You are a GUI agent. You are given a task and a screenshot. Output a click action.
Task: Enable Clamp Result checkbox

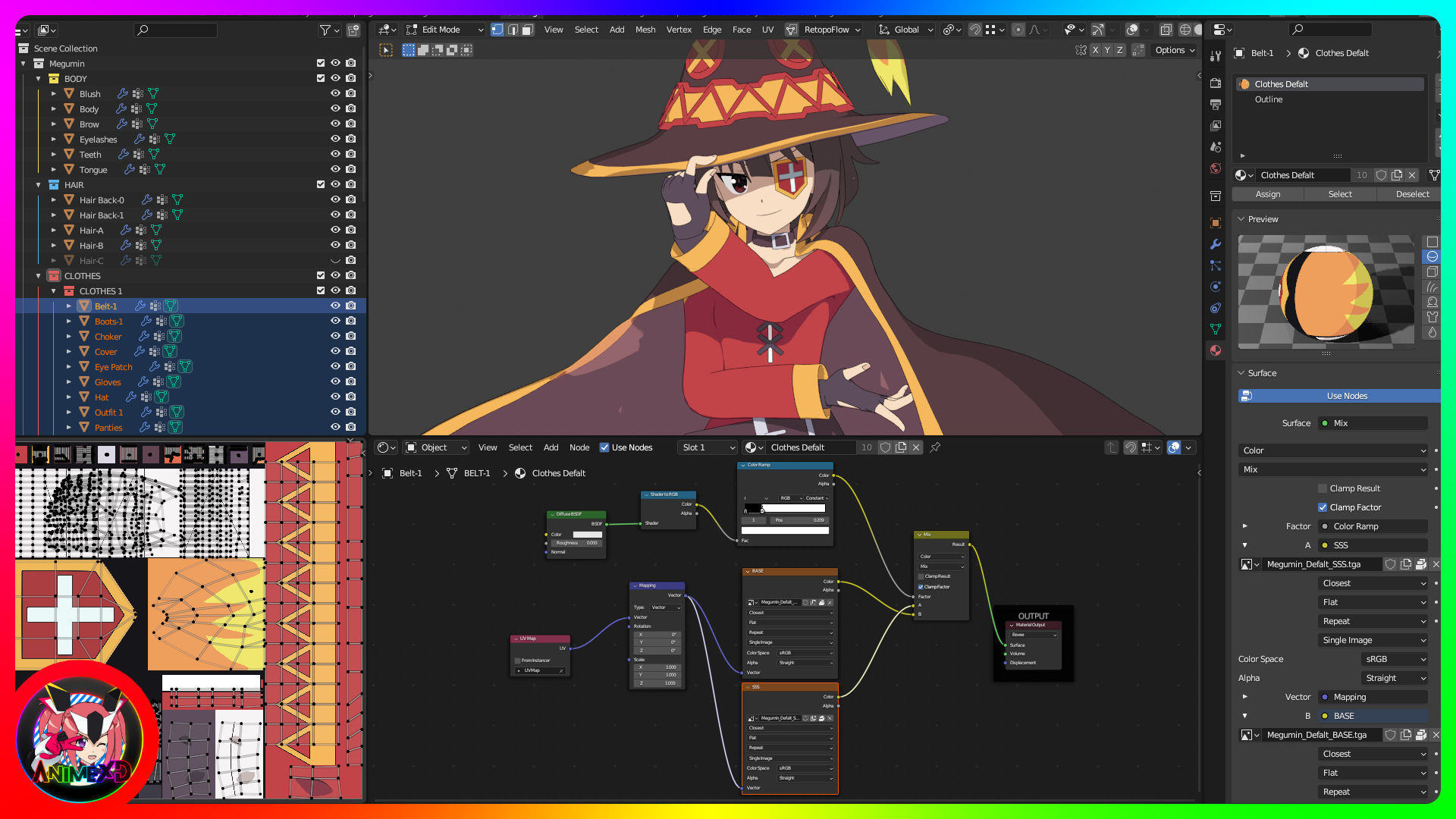click(x=1323, y=488)
